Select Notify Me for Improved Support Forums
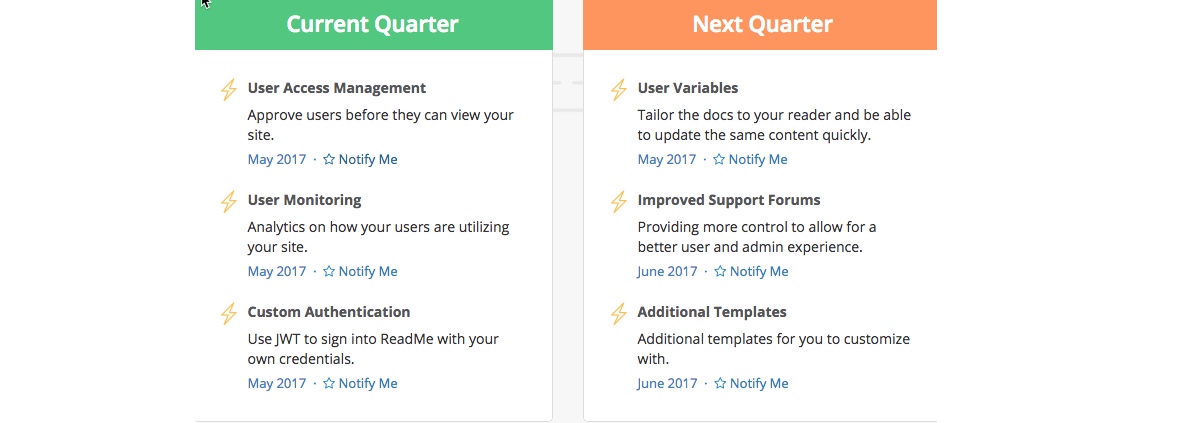 tap(751, 271)
